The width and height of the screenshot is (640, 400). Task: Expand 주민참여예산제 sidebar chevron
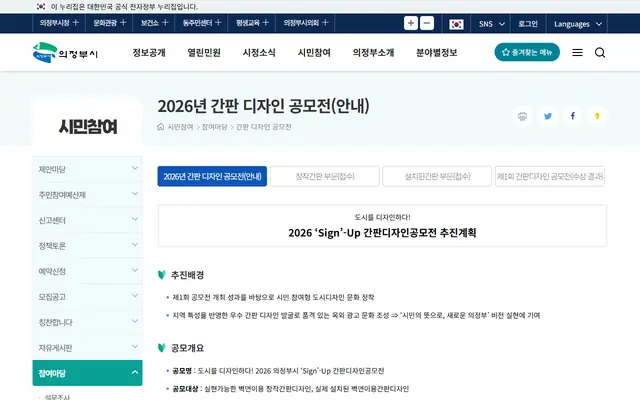tap(135, 193)
